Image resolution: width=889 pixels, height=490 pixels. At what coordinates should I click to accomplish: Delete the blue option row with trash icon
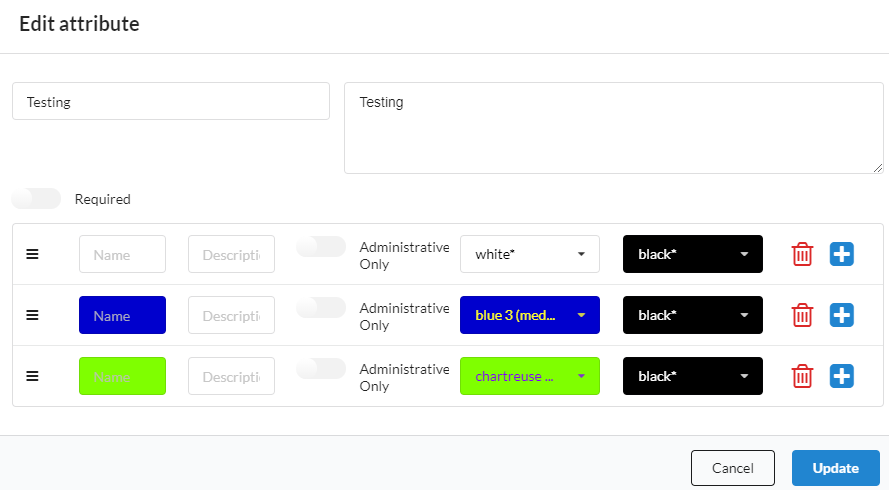(x=802, y=315)
